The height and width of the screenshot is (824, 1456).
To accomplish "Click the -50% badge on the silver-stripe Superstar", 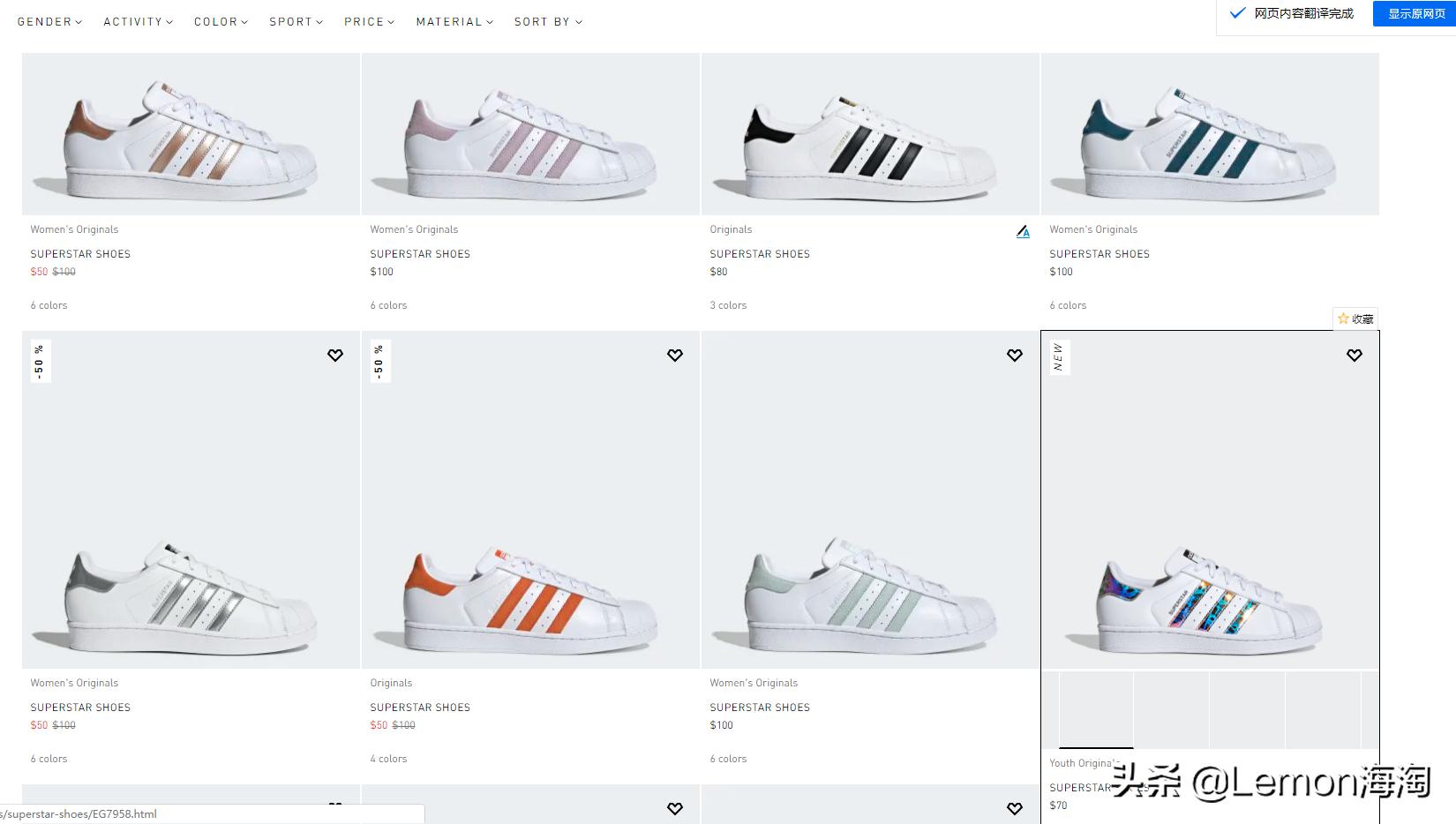I will tap(40, 361).
